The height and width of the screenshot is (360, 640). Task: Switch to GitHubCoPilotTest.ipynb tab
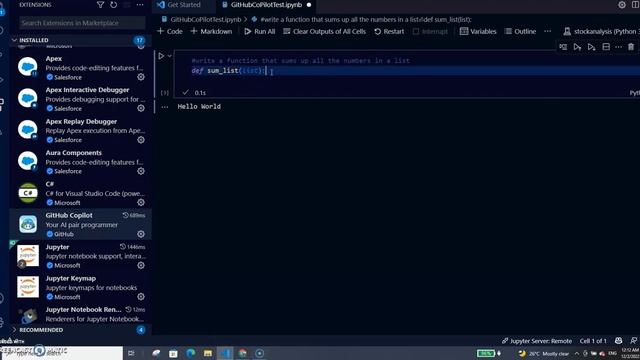pyautogui.click(x=266, y=5)
